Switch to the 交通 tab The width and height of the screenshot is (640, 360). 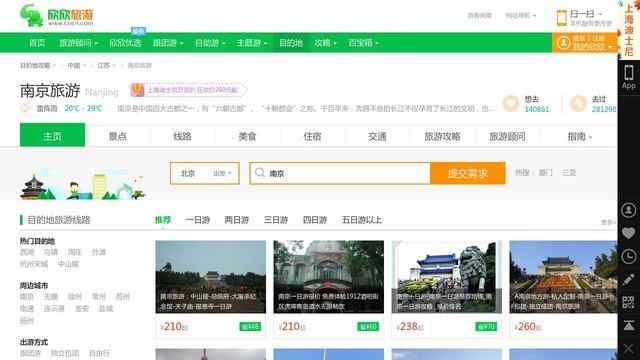click(x=377, y=136)
